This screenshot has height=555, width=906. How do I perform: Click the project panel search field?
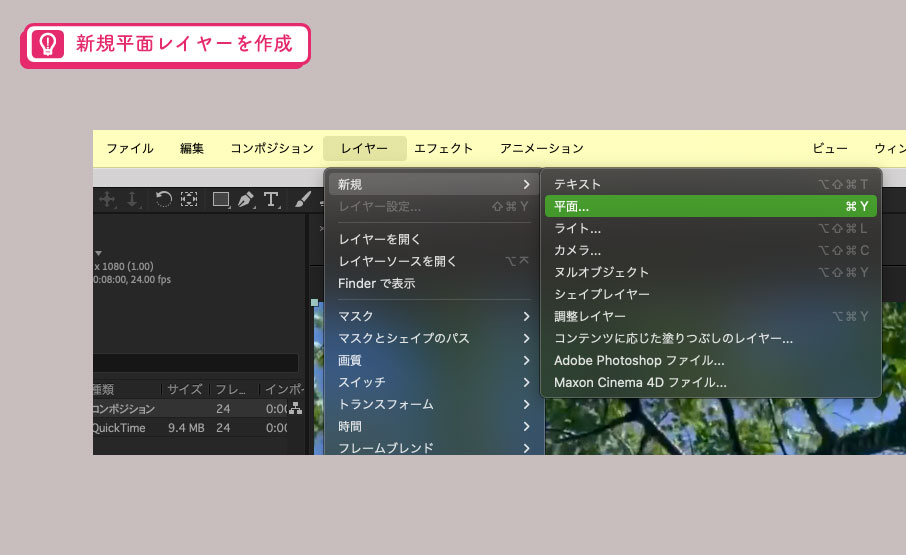click(196, 363)
